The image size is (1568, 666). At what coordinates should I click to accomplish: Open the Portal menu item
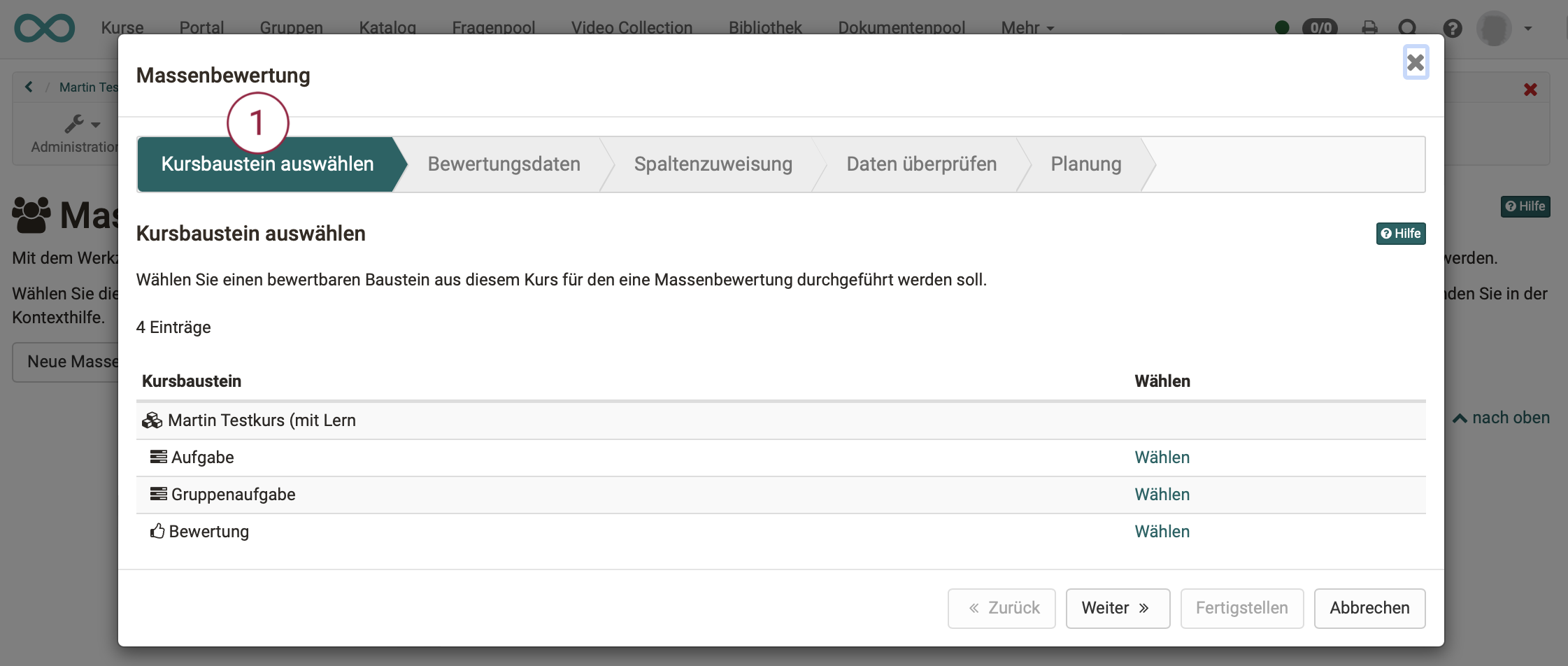pyautogui.click(x=201, y=28)
